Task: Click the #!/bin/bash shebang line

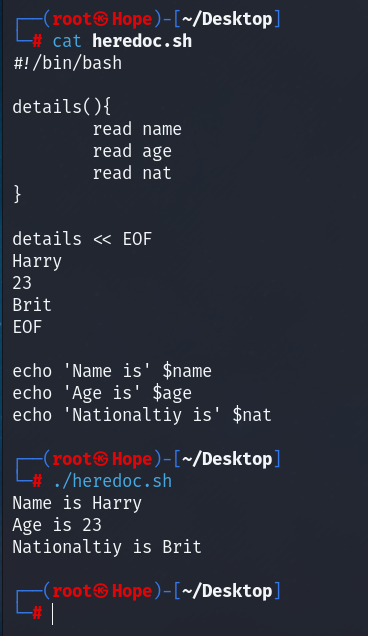Action: coord(67,63)
